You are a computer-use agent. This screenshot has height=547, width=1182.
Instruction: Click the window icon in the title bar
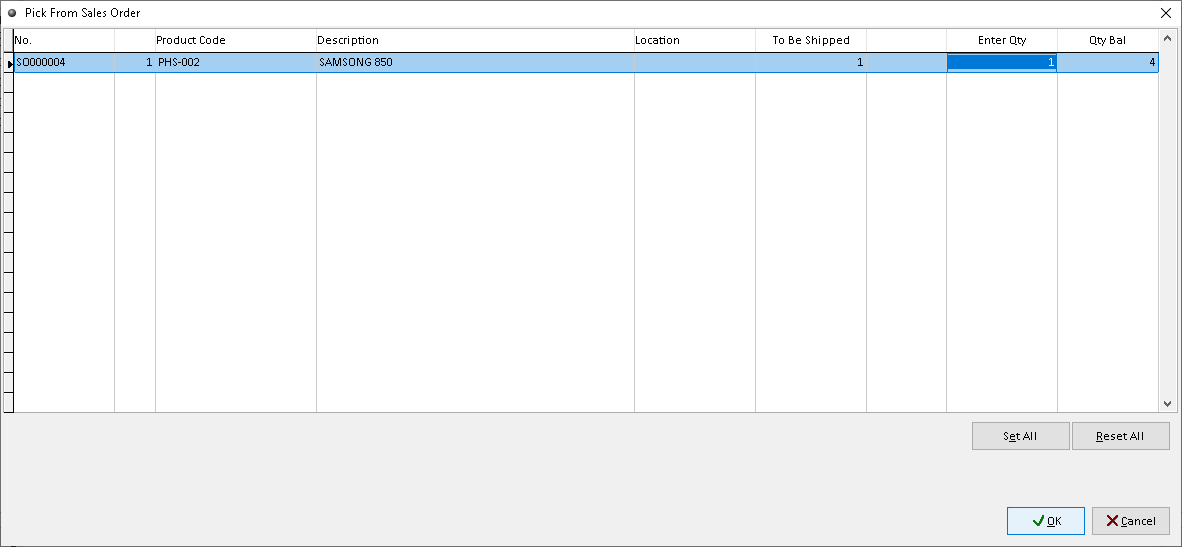point(11,13)
